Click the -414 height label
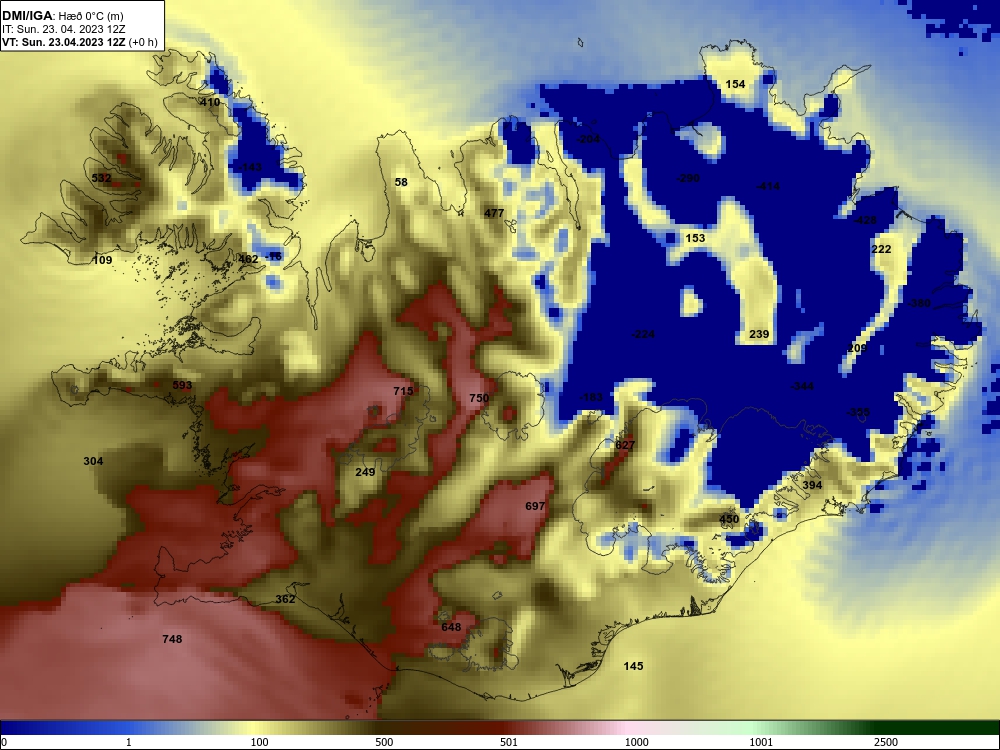1000x750 pixels. click(768, 186)
